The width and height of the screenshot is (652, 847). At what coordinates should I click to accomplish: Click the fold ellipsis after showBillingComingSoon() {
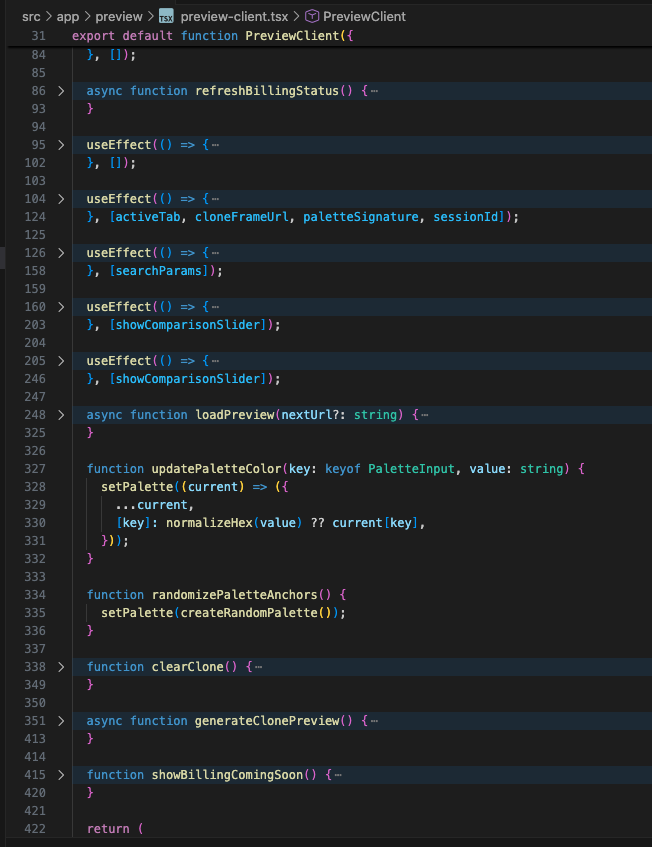point(338,775)
